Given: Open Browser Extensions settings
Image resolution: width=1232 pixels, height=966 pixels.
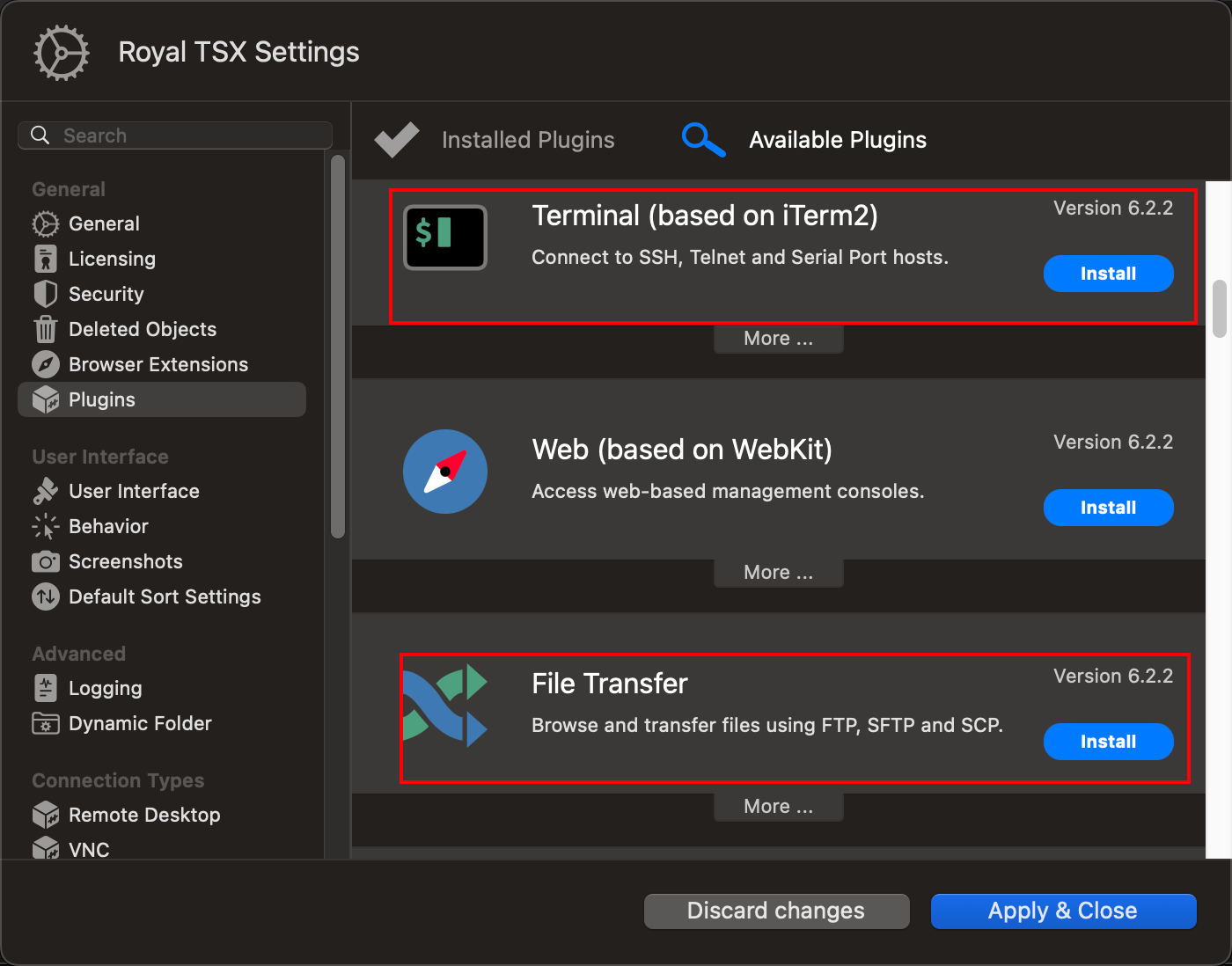Looking at the screenshot, I should coord(46,364).
